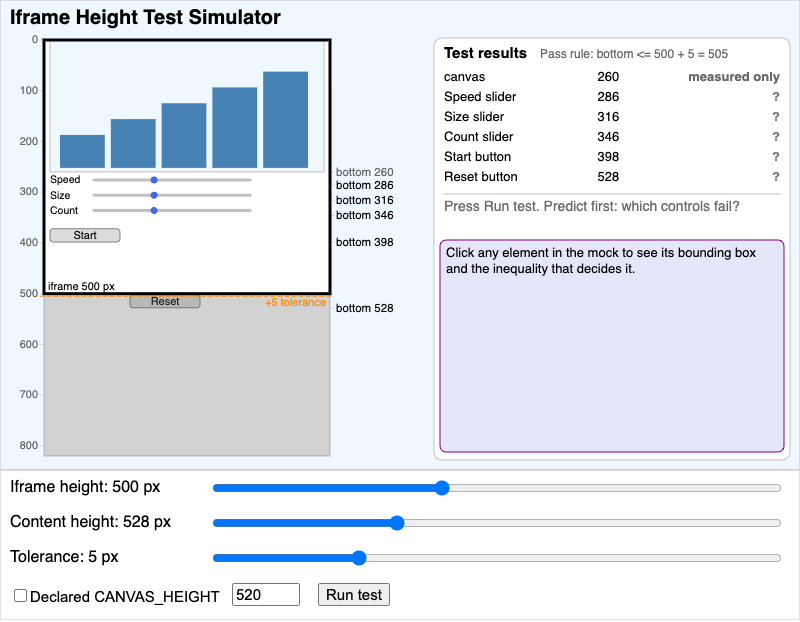Click the 'bottom 528' annotation label

364,308
